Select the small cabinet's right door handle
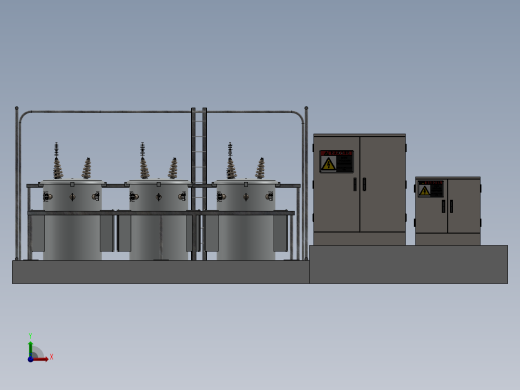This screenshot has height=390, width=520. (451, 206)
